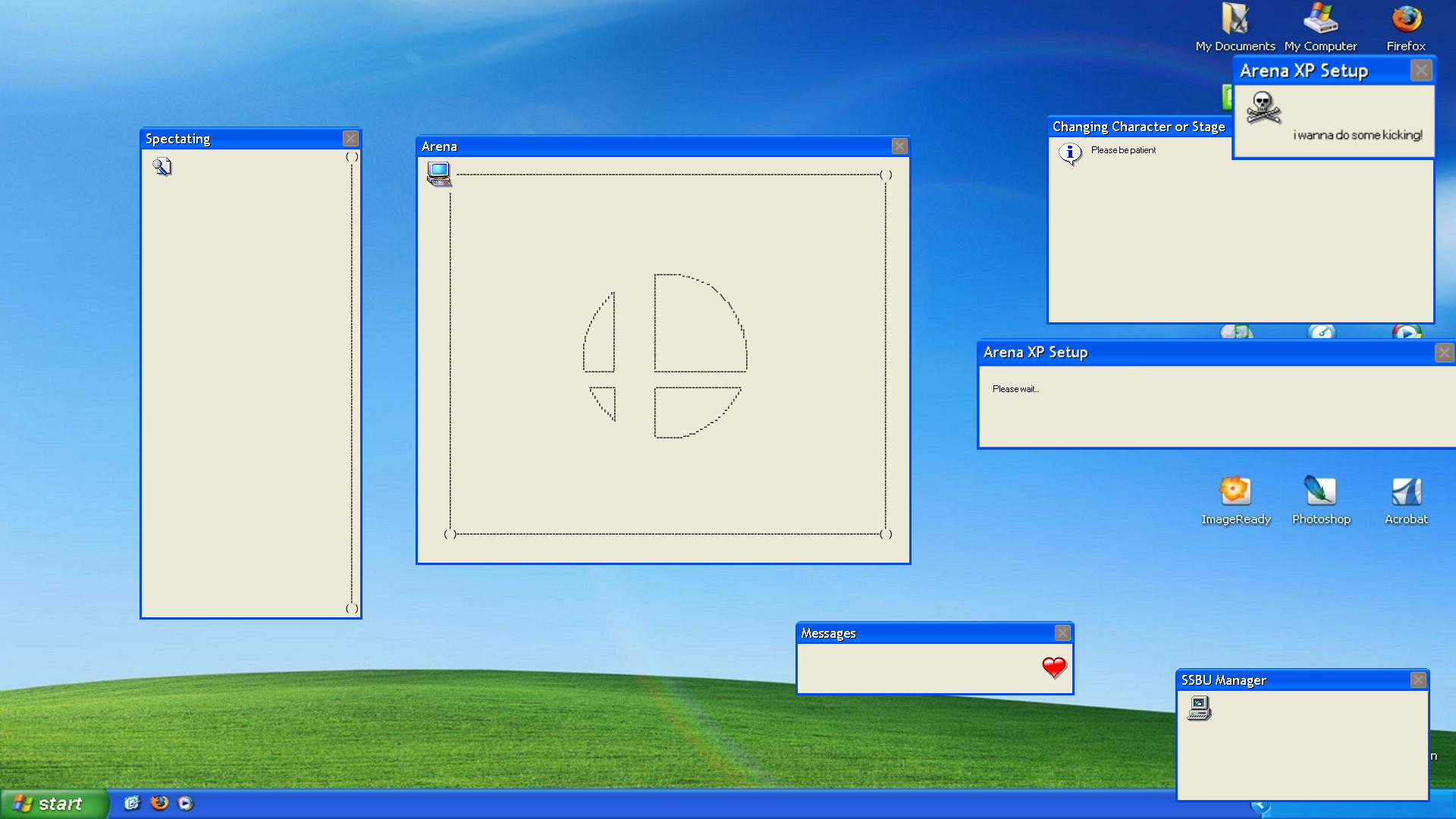Open Windows Media Player from the taskbar
The height and width of the screenshot is (819, 1456).
[186, 803]
